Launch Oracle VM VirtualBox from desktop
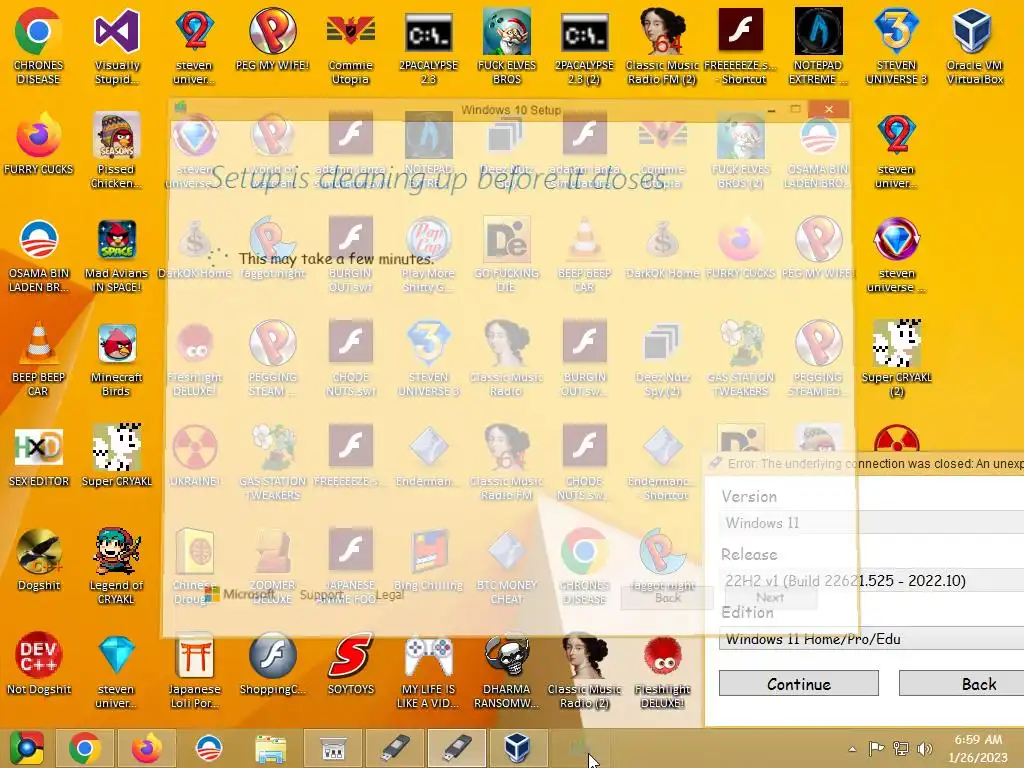1024x768 pixels. point(974,47)
